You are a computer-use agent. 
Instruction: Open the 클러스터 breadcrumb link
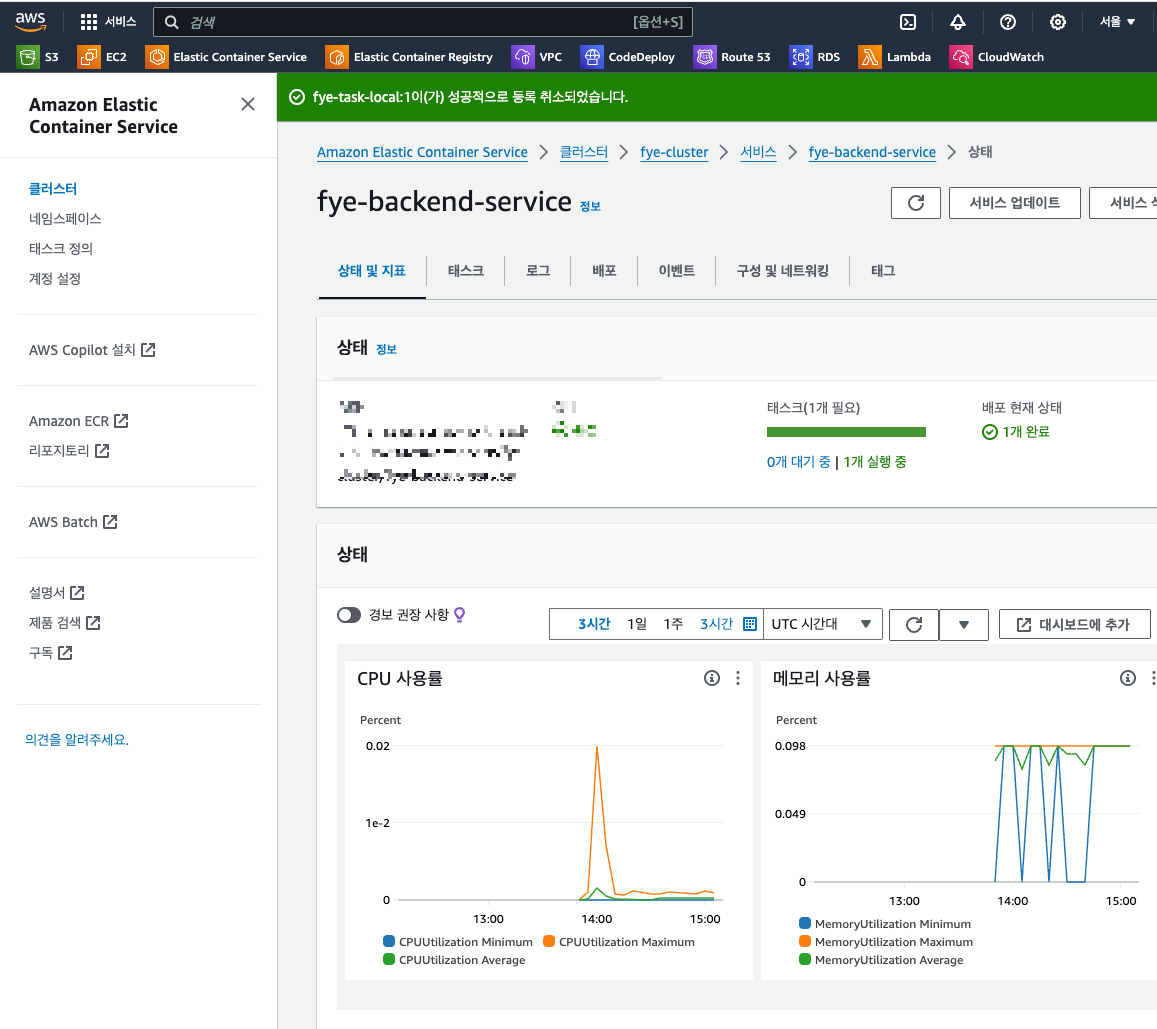pos(584,152)
